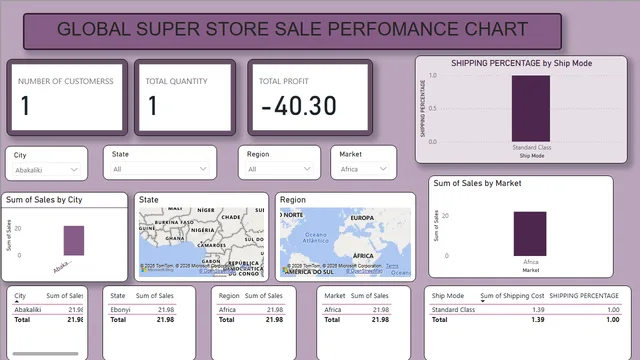This screenshot has height=360, width=640.
Task: Click the Standard Class bar in Shipping Percentage chart
Action: [531, 109]
